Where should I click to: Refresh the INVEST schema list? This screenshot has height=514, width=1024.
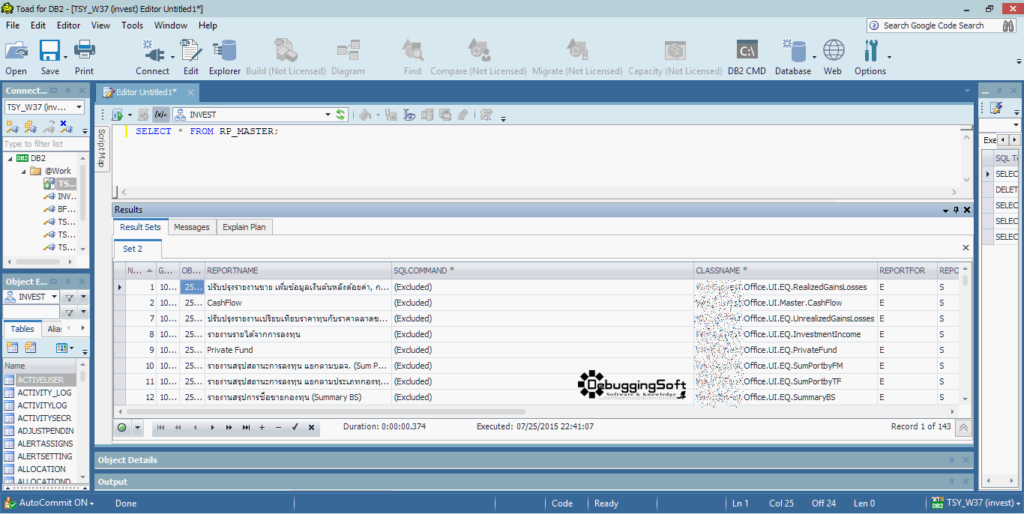coord(340,115)
